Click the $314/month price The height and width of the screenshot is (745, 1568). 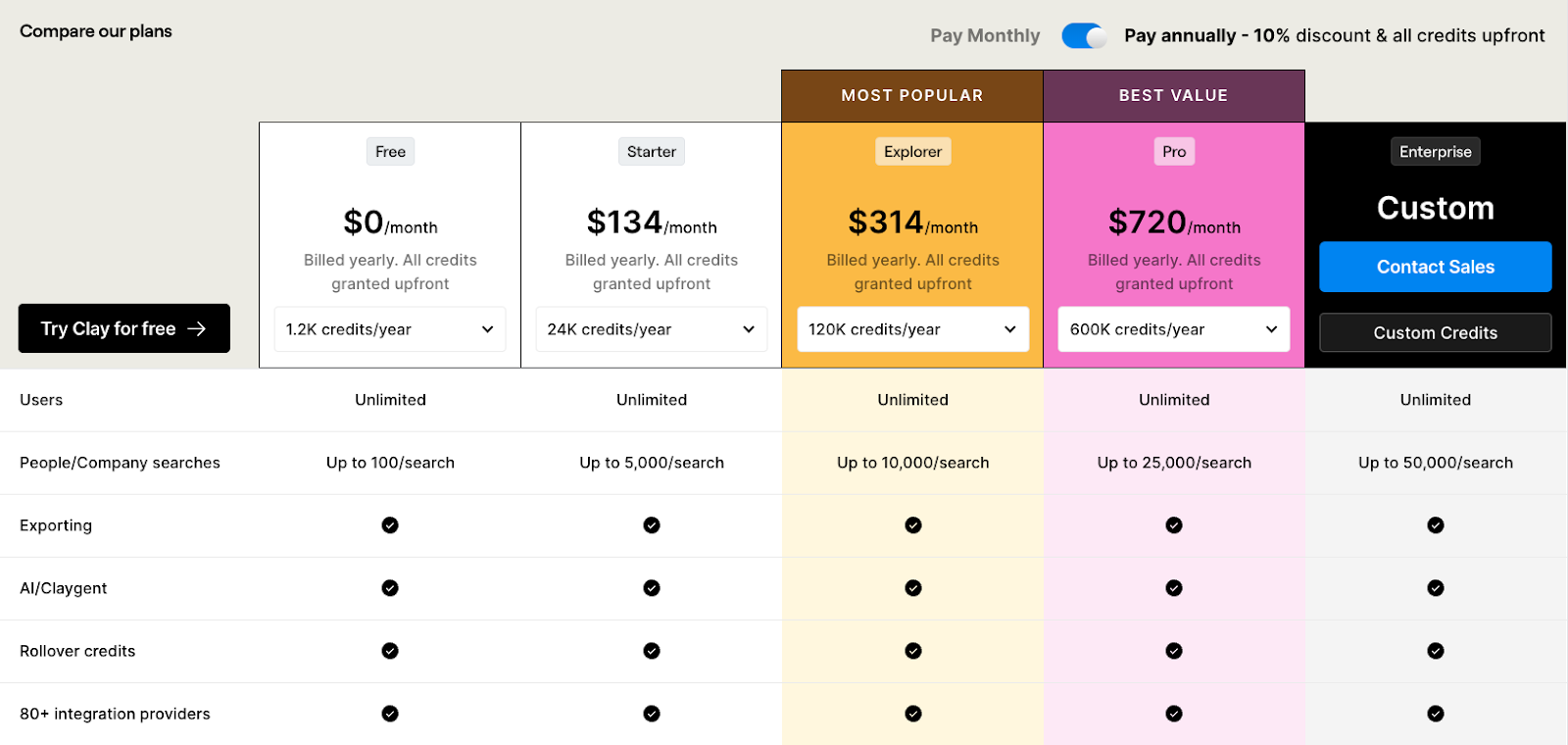[913, 223]
